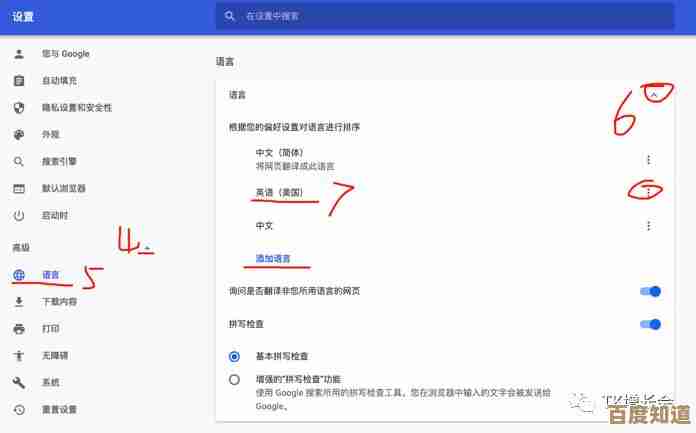Click the printer icon for 打印
This screenshot has height=433, width=696.
click(19, 328)
